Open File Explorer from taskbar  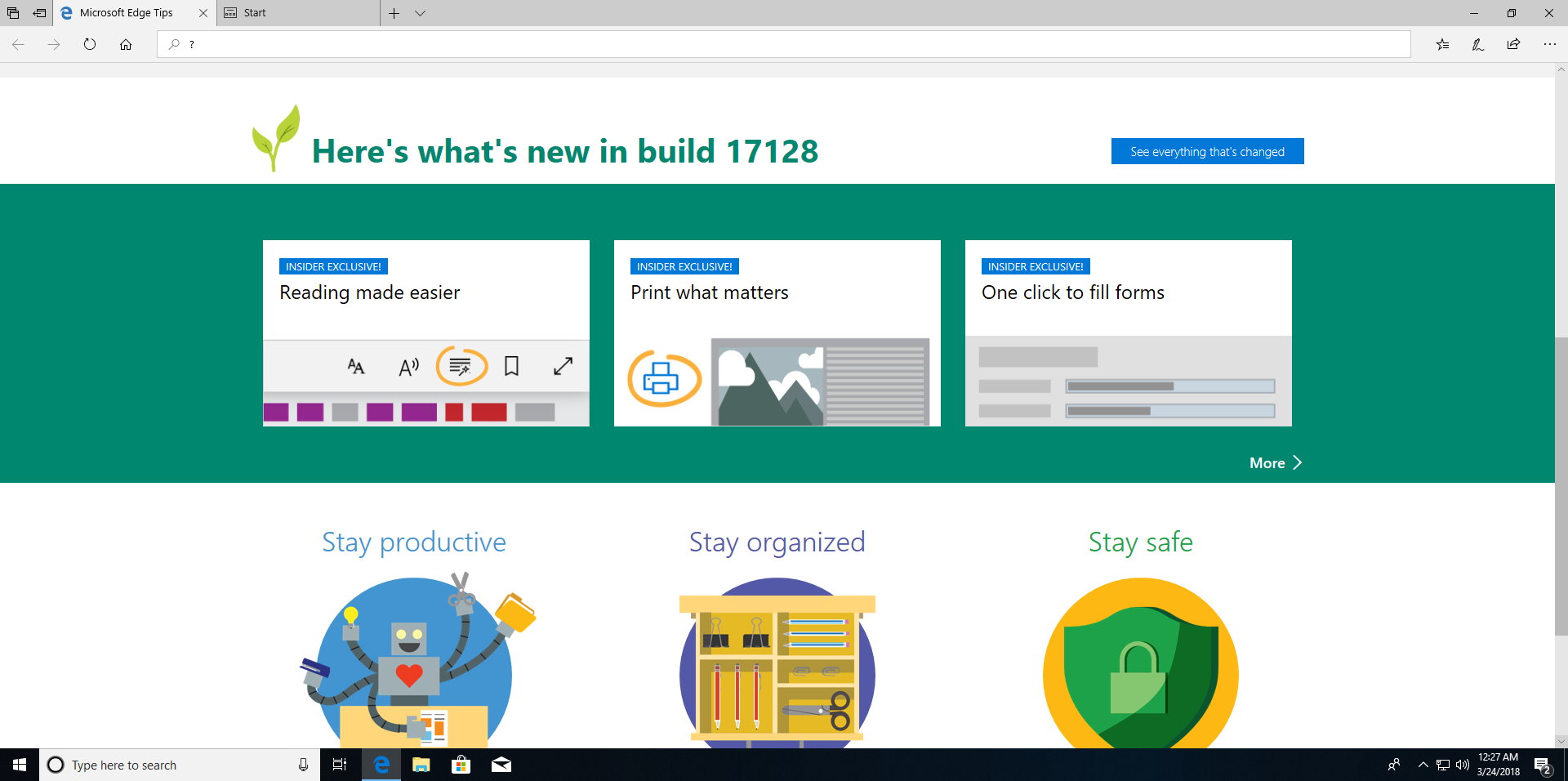click(x=421, y=765)
